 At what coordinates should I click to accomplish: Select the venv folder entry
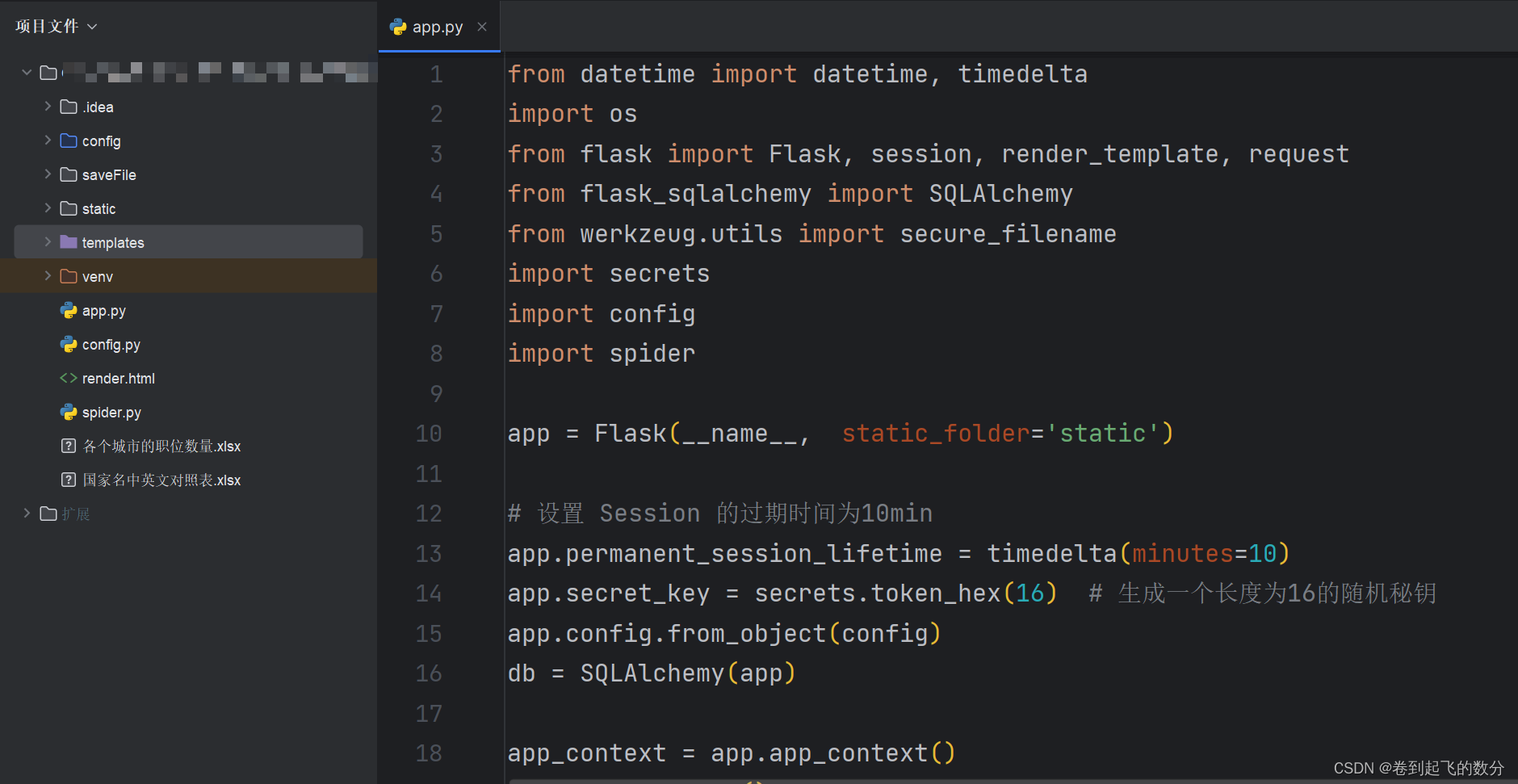tap(97, 276)
